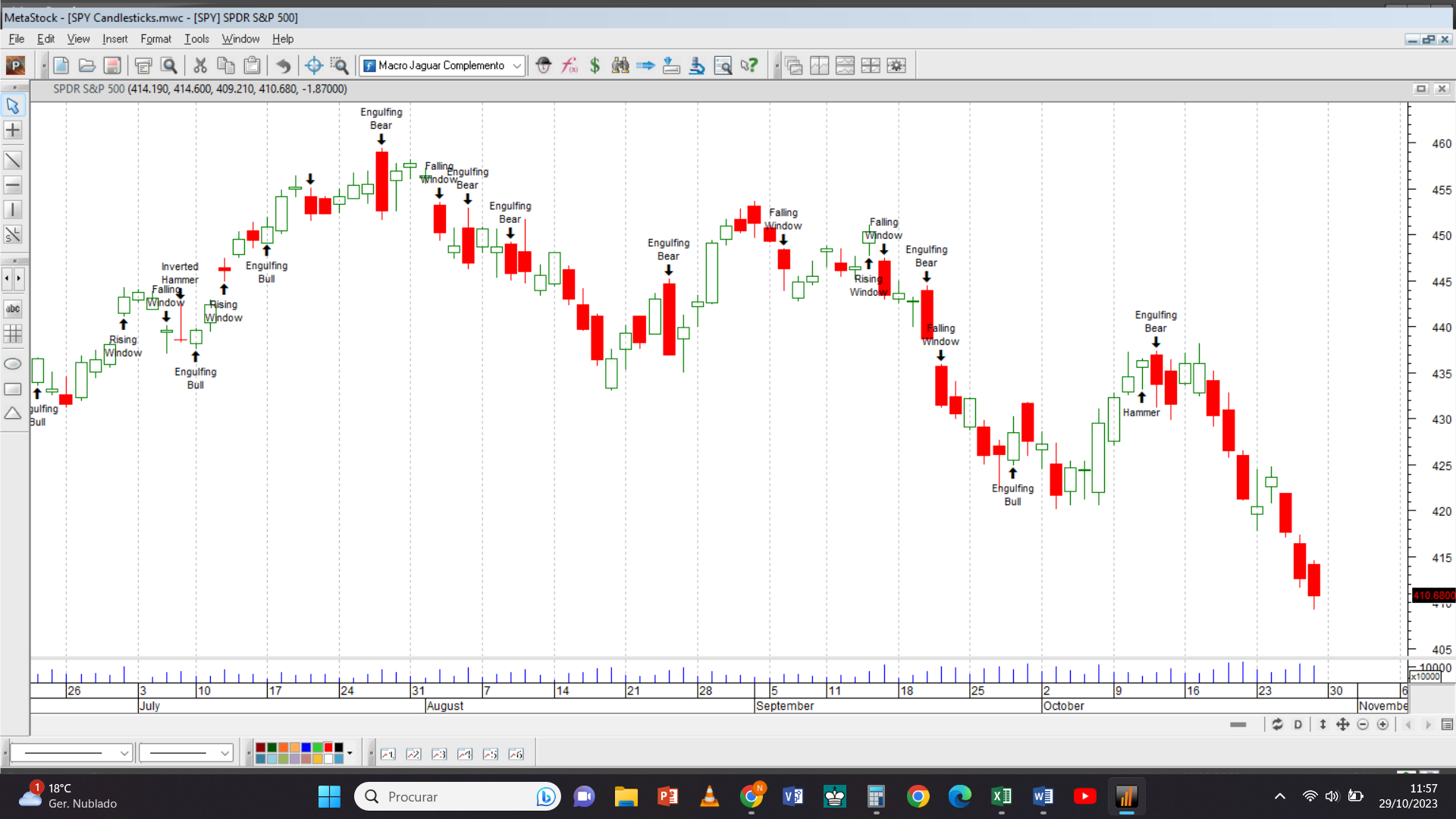This screenshot has height=819, width=1456.
Task: Pick the blue color swatch
Action: 306,748
